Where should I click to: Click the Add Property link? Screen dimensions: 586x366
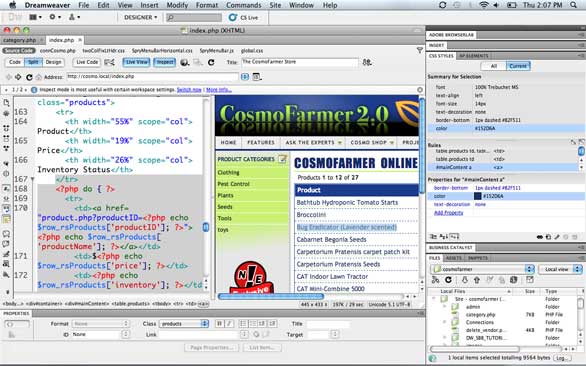(x=448, y=213)
